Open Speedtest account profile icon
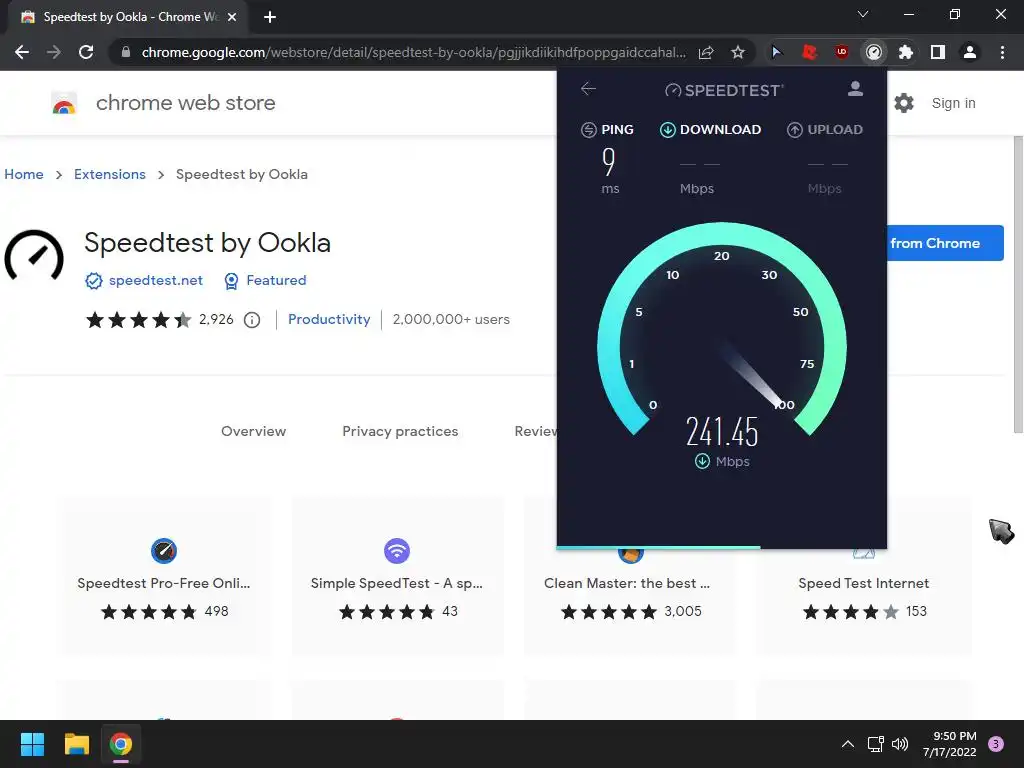The width and height of the screenshot is (1024, 768). (x=855, y=89)
